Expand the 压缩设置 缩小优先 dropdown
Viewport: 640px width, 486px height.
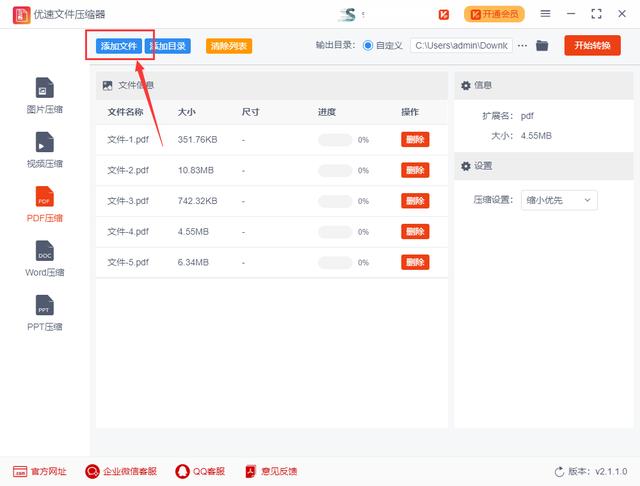coord(559,200)
